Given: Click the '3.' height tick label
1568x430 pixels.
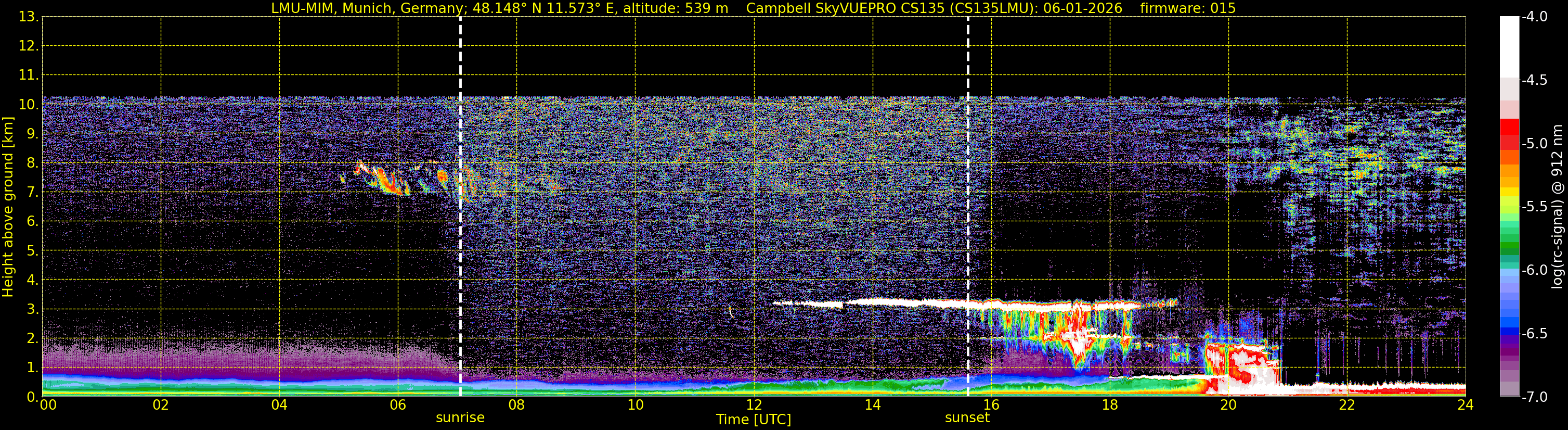Looking at the screenshot, I should point(32,309).
